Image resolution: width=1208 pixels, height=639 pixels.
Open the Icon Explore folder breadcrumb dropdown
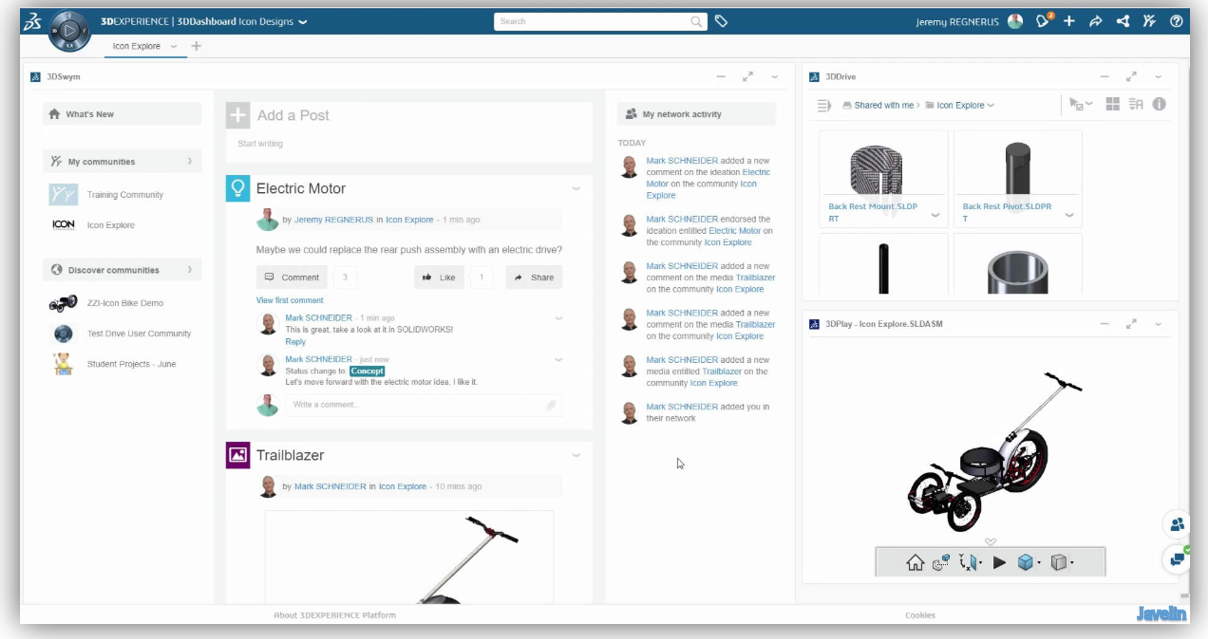pos(991,105)
